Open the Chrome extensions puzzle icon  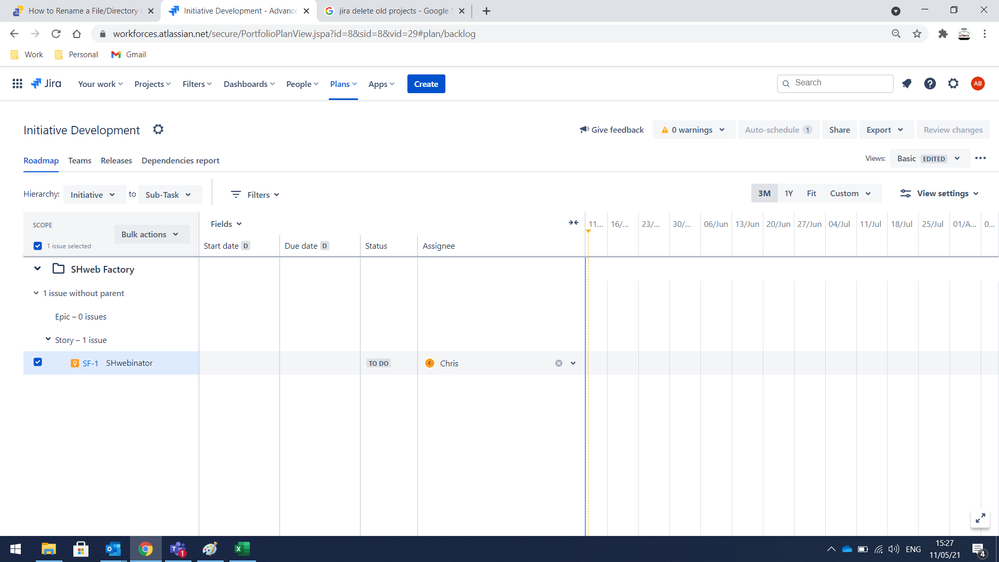(x=943, y=34)
